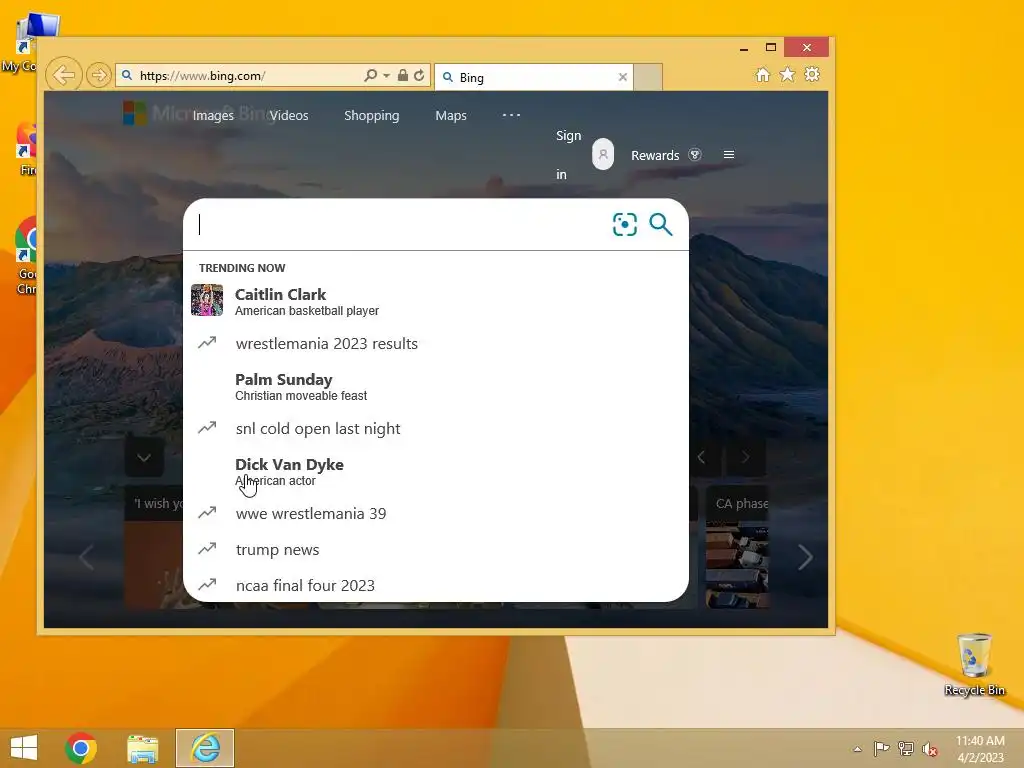Click the Rewards trophy medal icon
This screenshot has height=768, width=1024.
[x=695, y=155]
